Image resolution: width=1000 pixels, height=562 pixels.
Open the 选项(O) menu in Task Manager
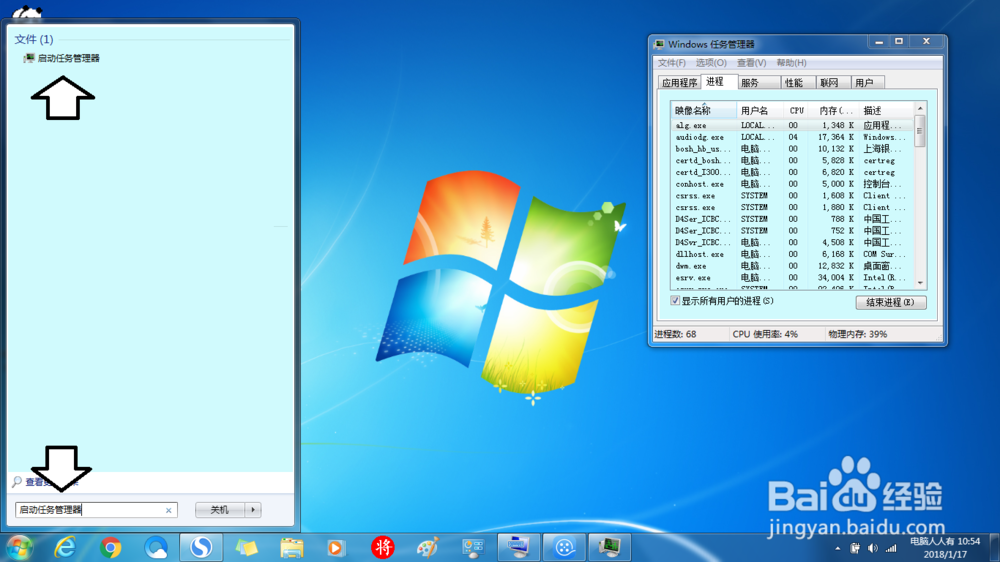coord(711,63)
